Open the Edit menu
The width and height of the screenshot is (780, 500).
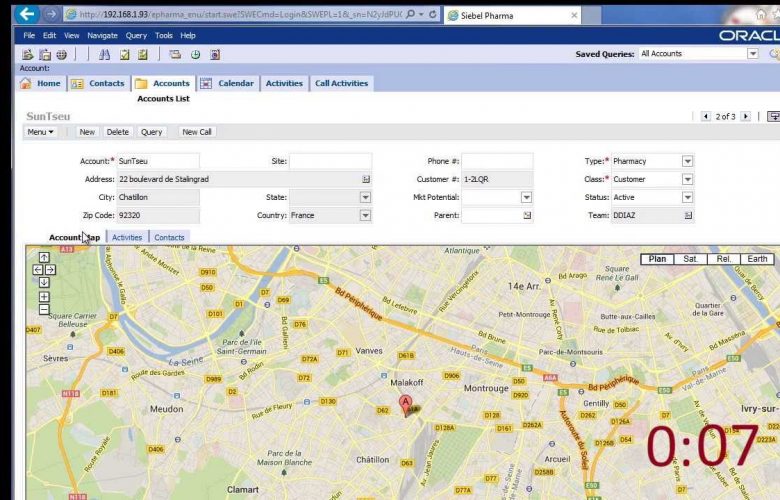[x=49, y=35]
